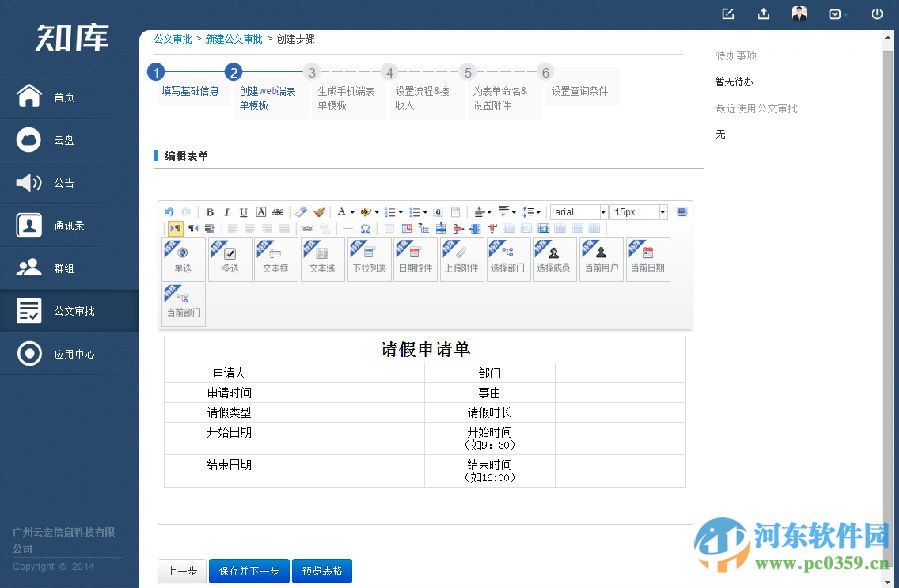Insert the 当前部门 department field
The width and height of the screenshot is (899, 588).
click(x=183, y=303)
